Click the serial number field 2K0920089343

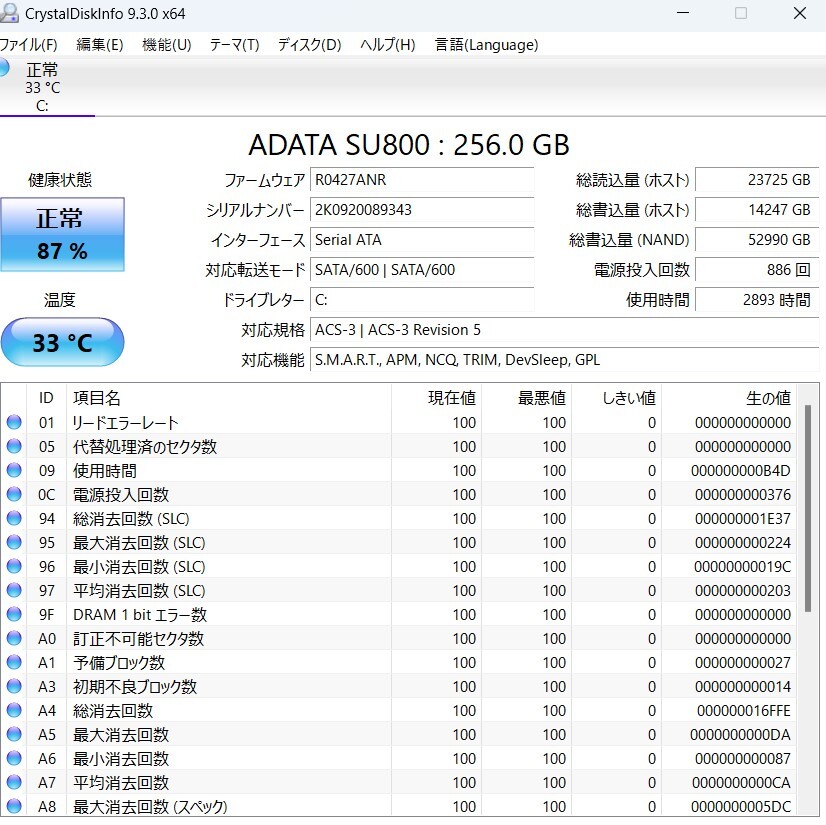tap(422, 210)
